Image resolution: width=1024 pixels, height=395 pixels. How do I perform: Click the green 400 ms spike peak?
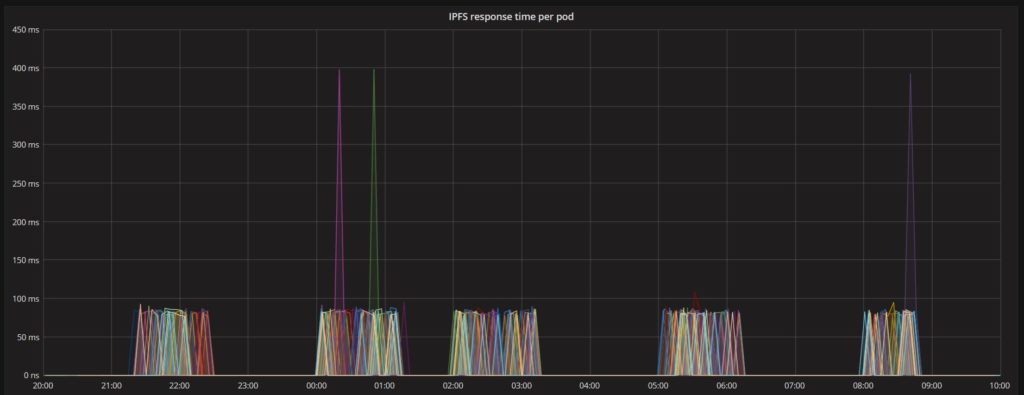(374, 69)
